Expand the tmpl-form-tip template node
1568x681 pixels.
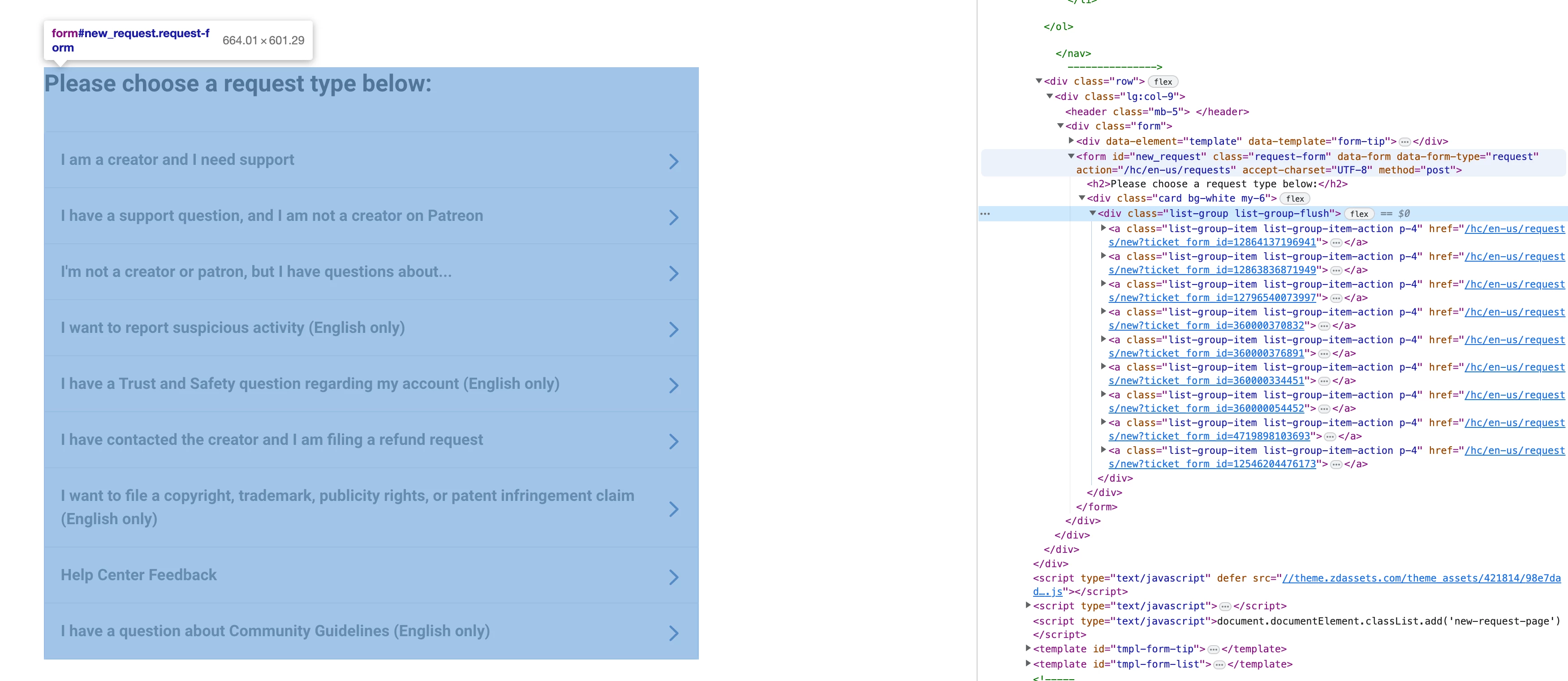click(x=1028, y=648)
